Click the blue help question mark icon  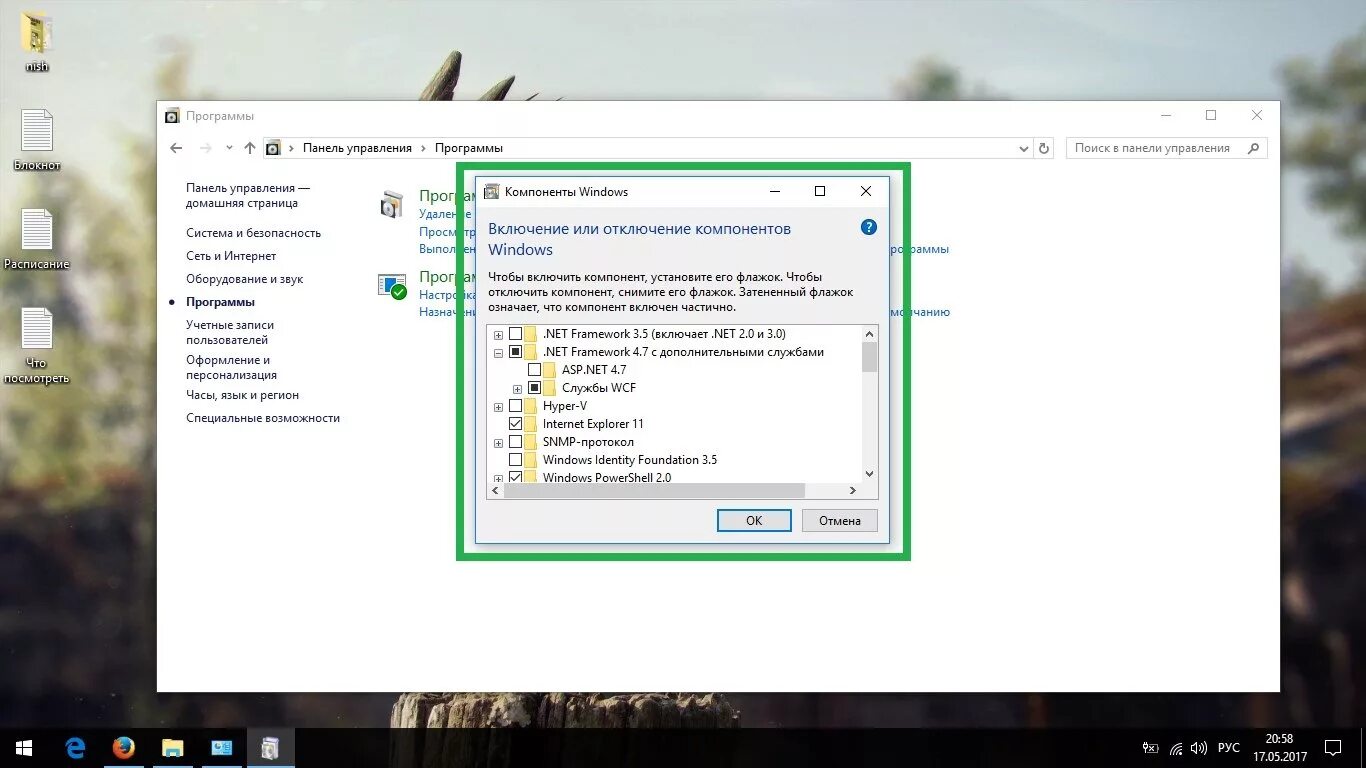tap(869, 227)
